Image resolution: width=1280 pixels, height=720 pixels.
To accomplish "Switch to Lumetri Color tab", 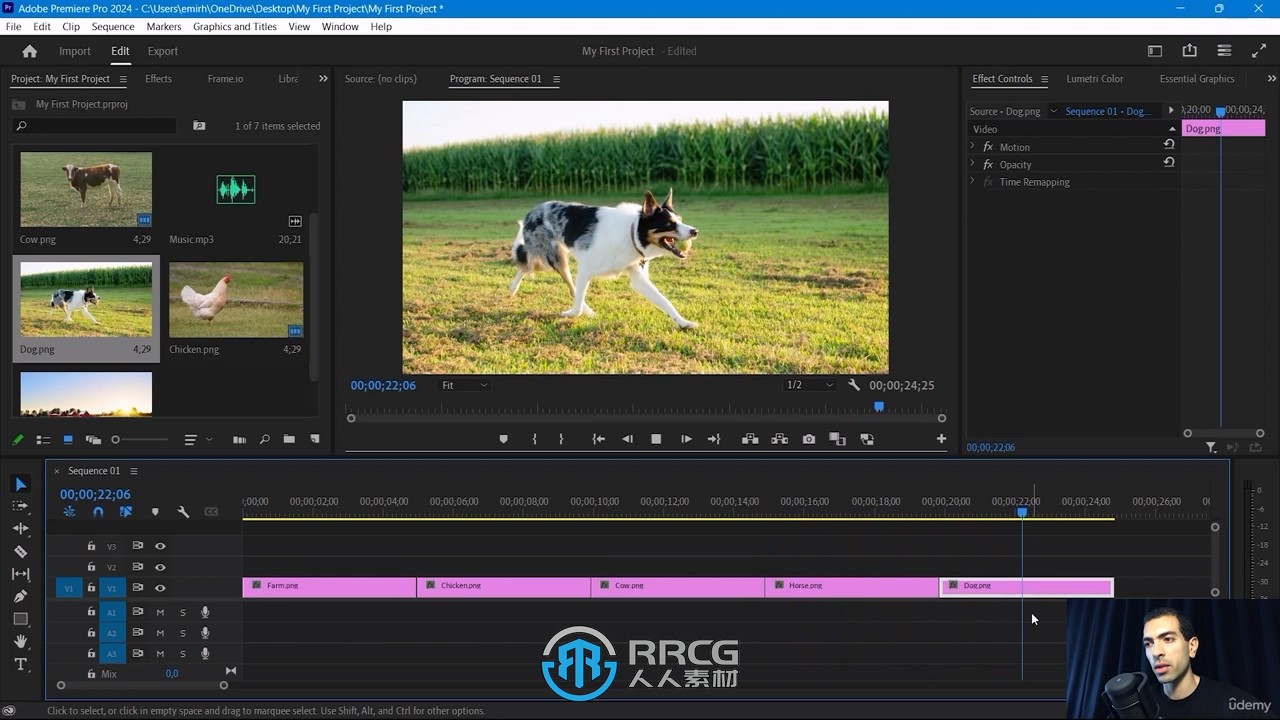I will point(1095,79).
